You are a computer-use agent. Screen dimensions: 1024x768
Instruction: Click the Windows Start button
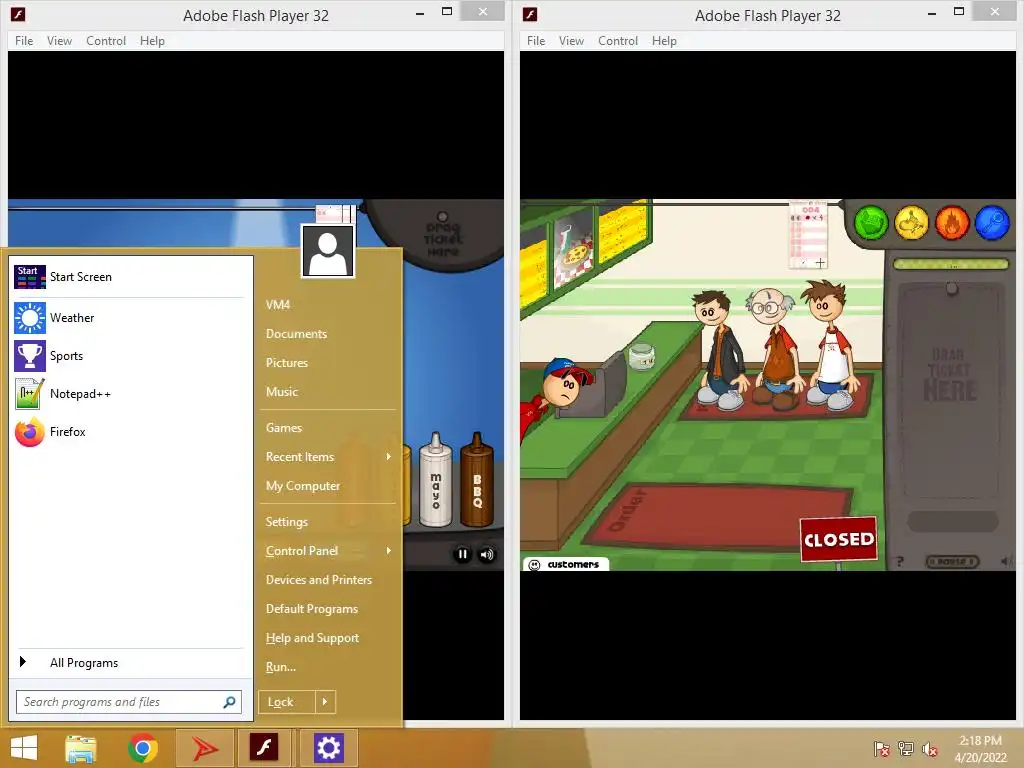(24, 748)
